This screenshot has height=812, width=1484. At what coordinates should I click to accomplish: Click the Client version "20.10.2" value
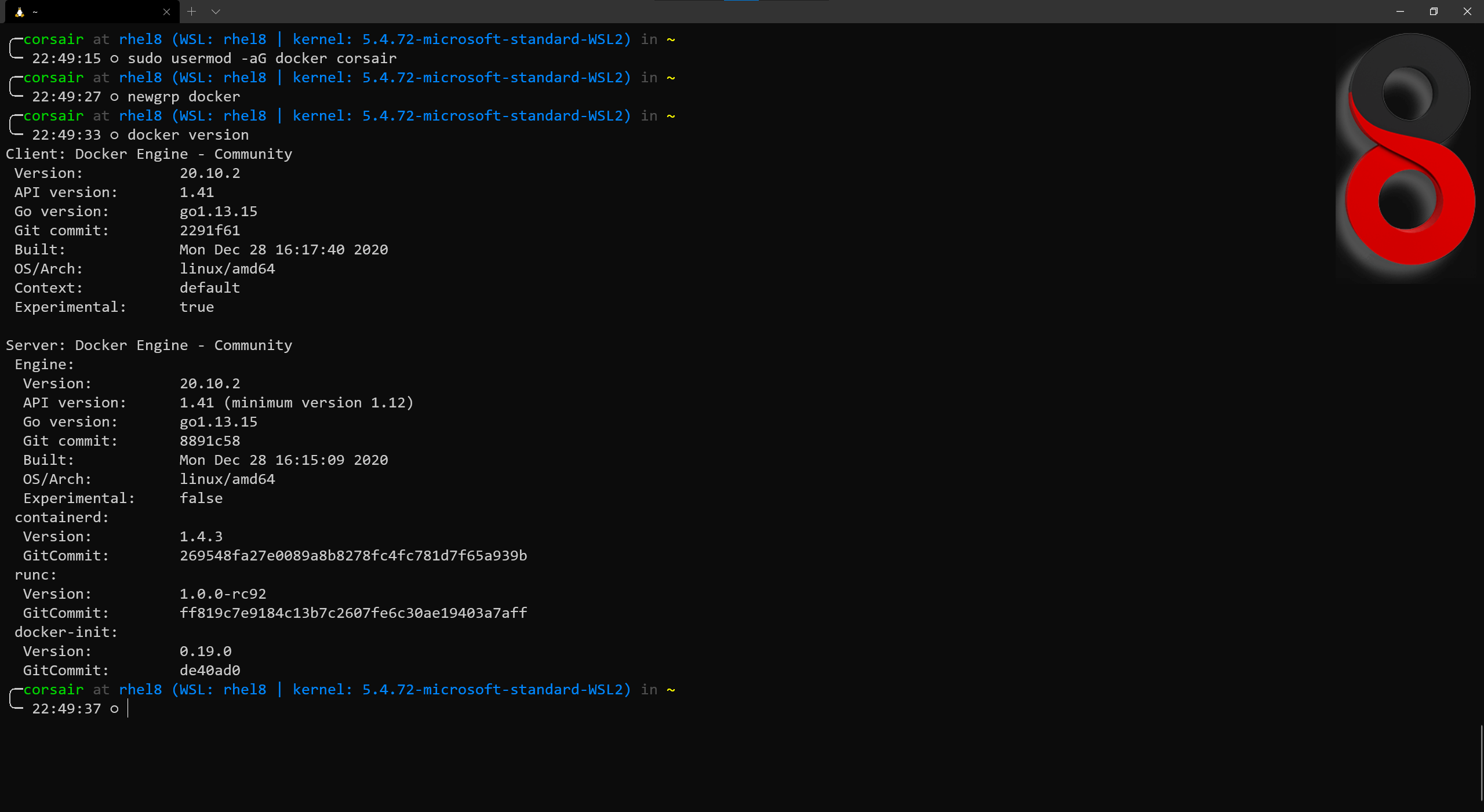209,173
